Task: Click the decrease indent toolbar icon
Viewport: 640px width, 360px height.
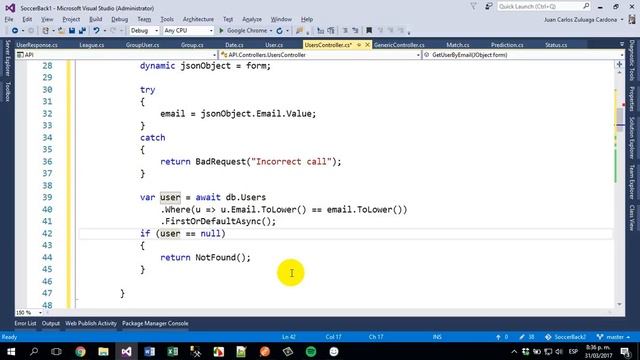Action: tap(320, 31)
